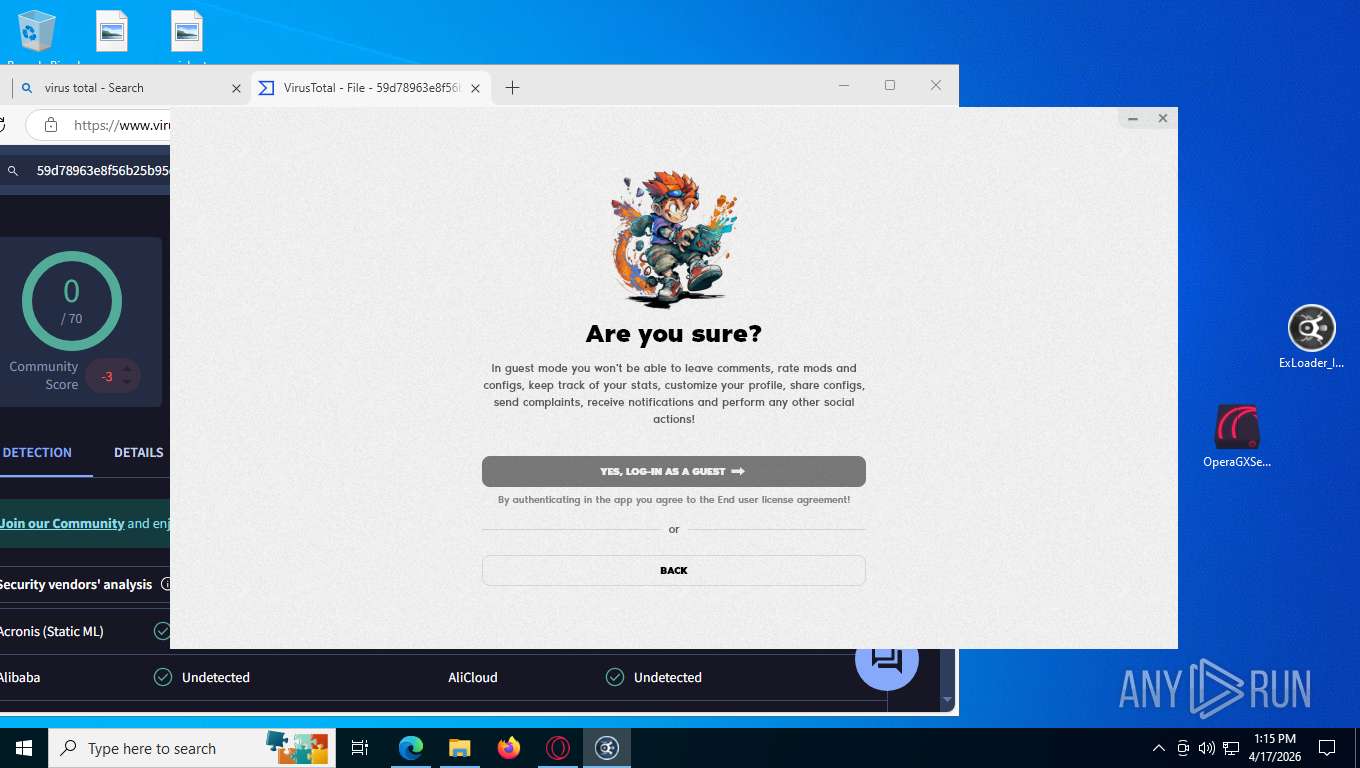Screen dimensions: 1360x768
Task: Open the DETAILS tab on VirusTotal
Action: [138, 452]
